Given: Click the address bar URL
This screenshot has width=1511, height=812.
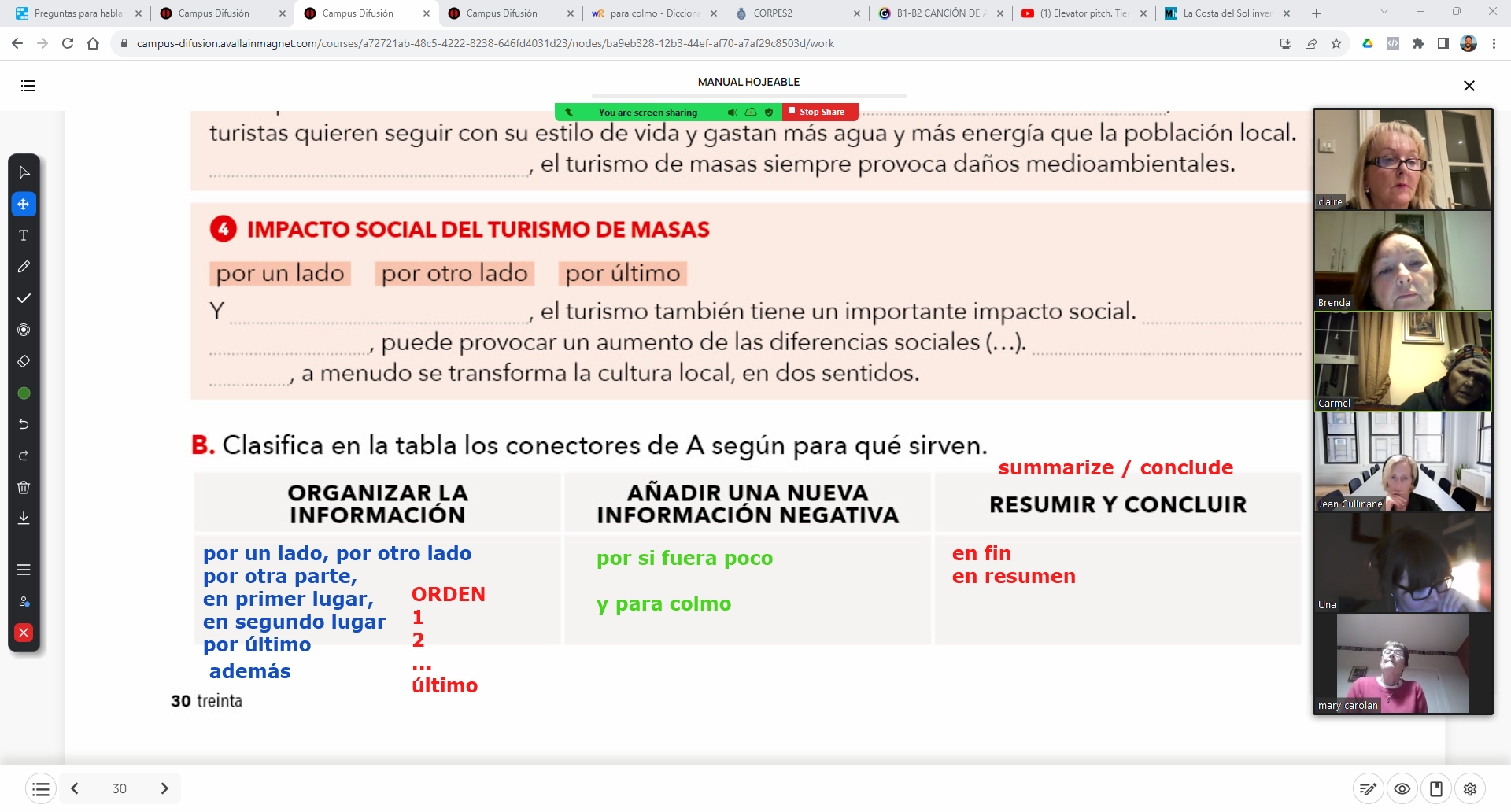Looking at the screenshot, I should [485, 43].
